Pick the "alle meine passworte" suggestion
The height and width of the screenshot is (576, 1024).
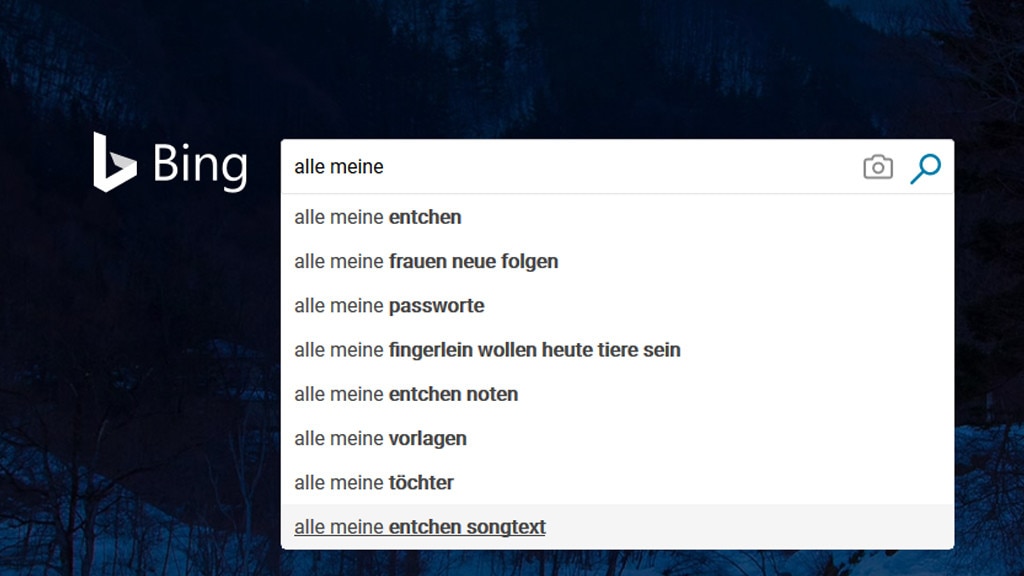point(617,306)
